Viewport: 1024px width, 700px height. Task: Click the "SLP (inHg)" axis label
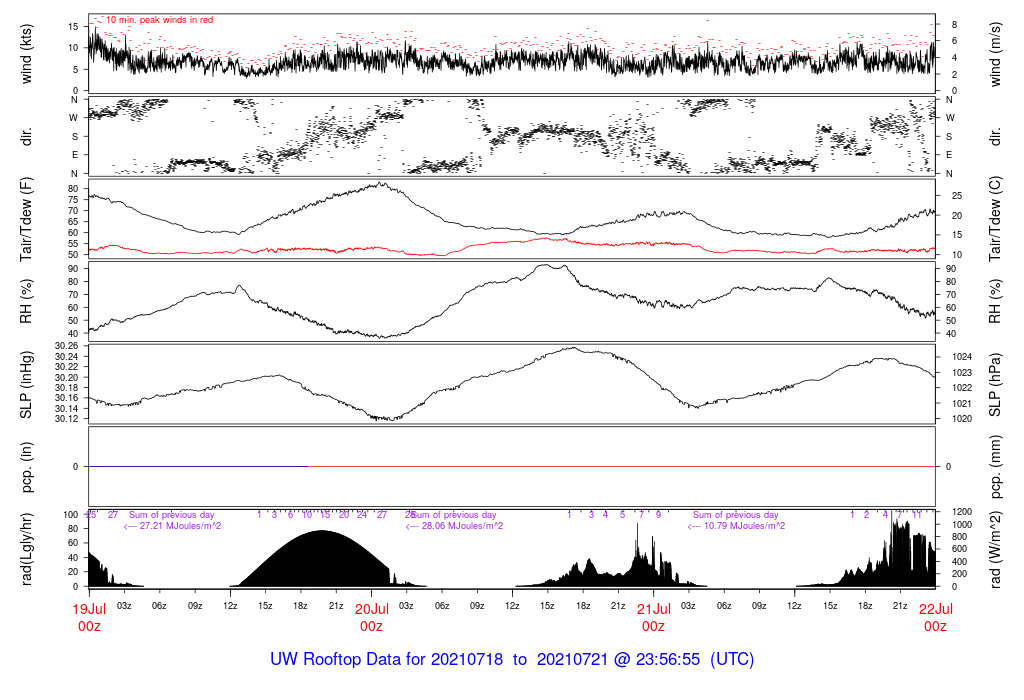tap(26, 385)
